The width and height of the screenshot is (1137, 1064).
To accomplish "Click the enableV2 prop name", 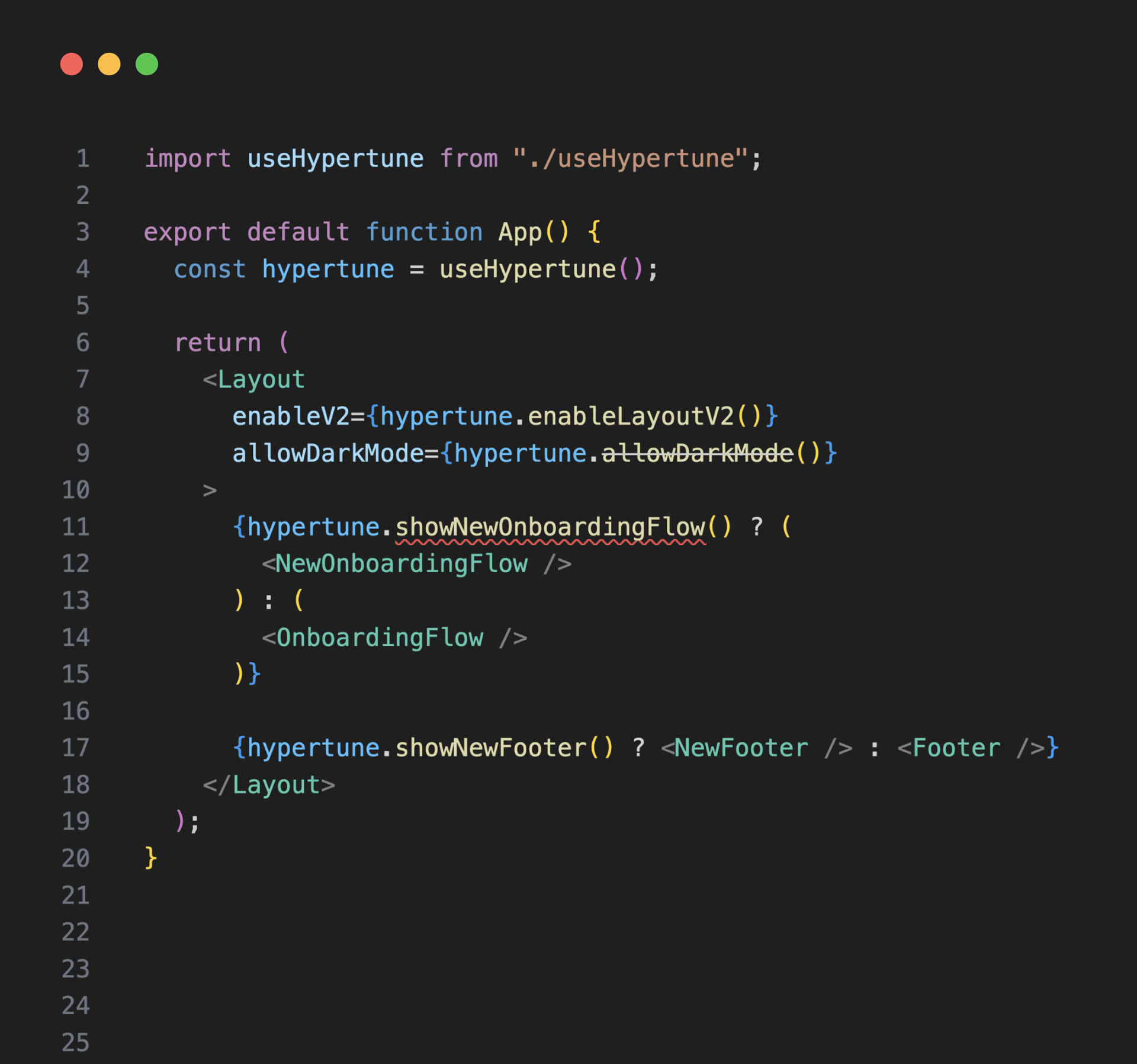I will (291, 416).
